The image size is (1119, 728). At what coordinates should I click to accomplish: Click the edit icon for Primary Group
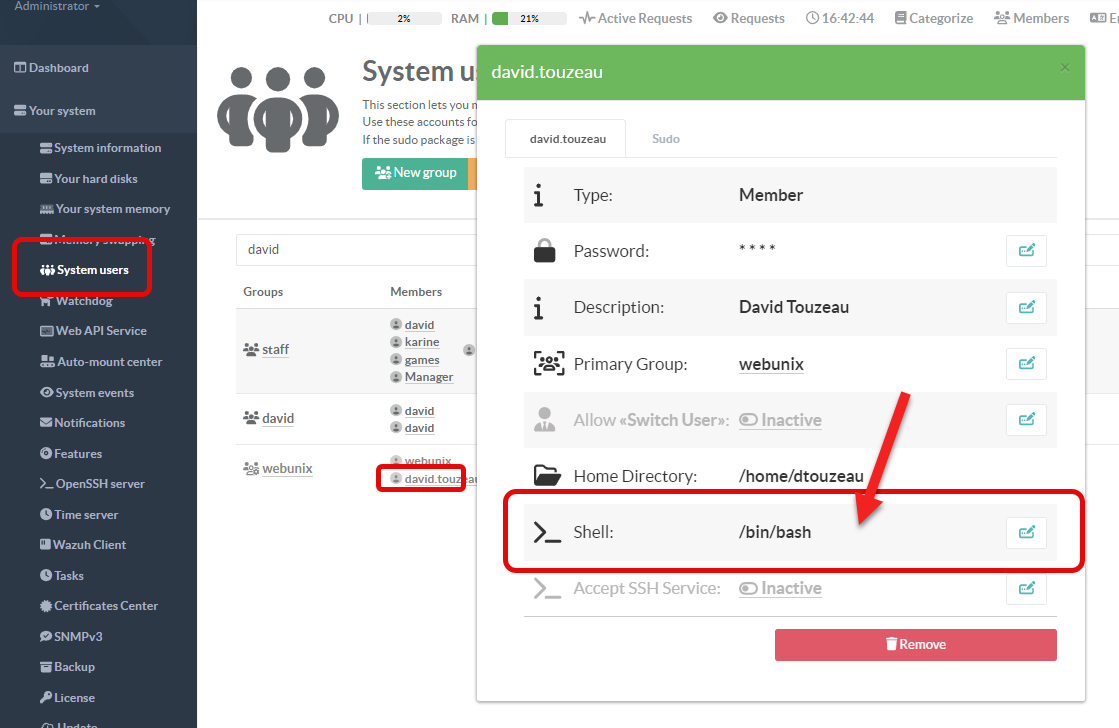click(1026, 364)
